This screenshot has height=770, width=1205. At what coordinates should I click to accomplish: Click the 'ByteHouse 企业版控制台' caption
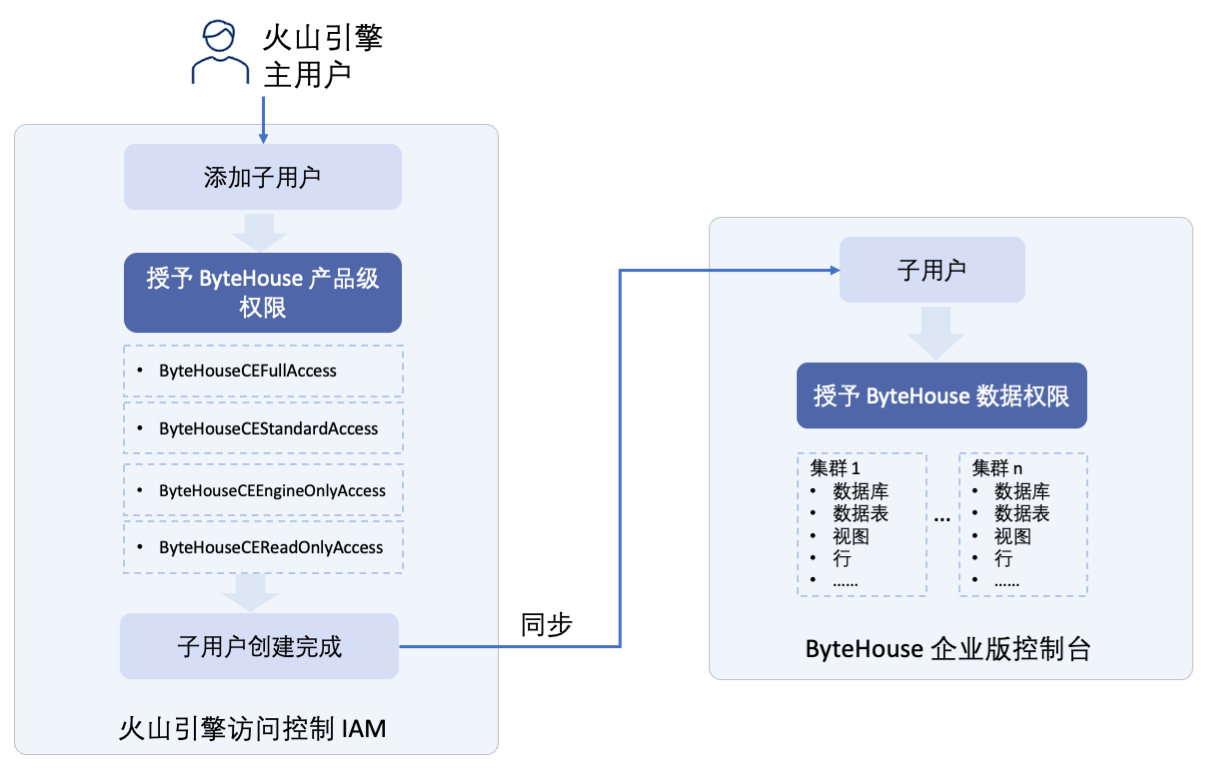947,649
